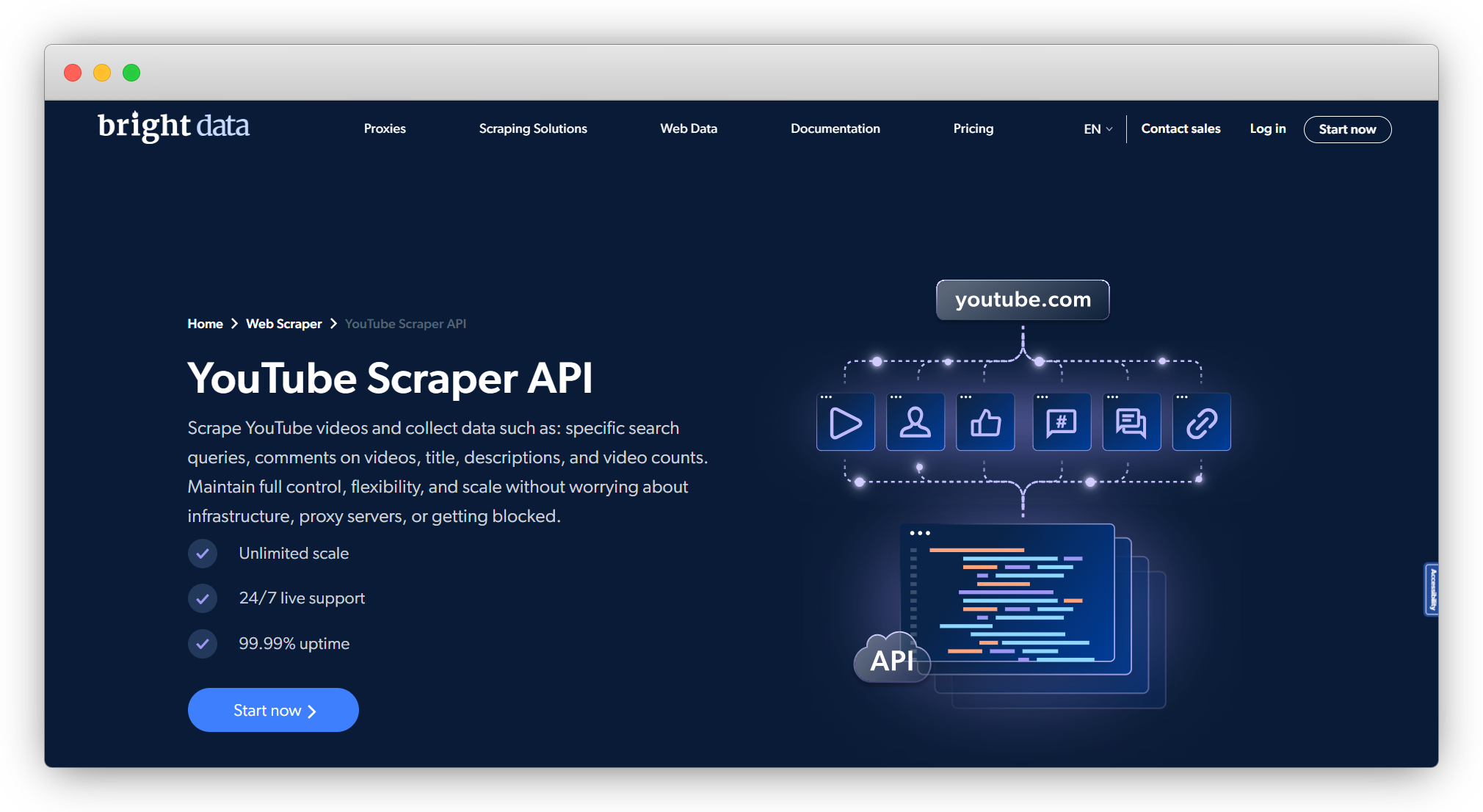Screen dimensions: 1483x812
Task: Go to the Pricing page
Action: (973, 128)
